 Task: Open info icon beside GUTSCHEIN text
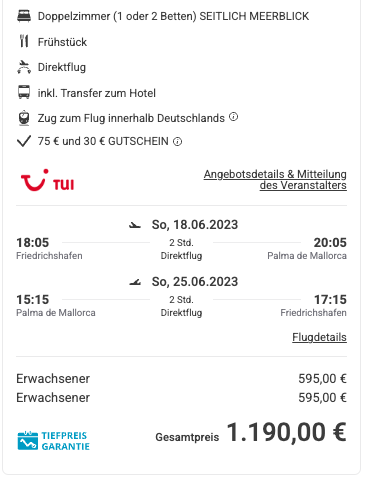tap(178, 142)
